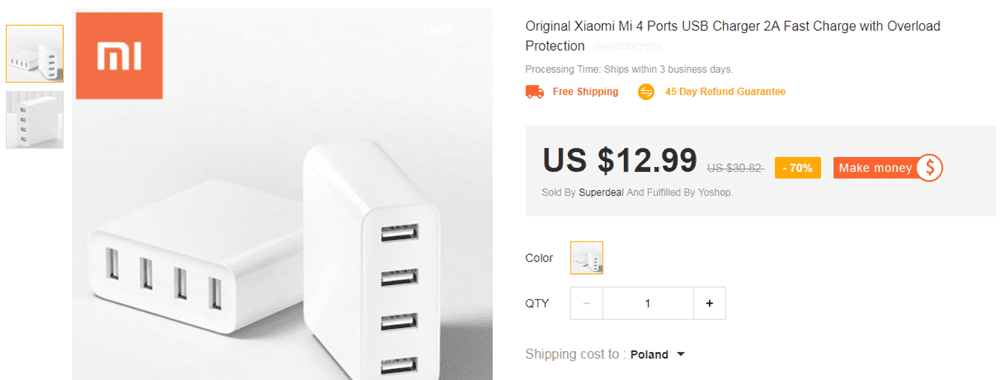Click the Xiaomi Mi charger product title
Screen dimensions: 1000x380
pyautogui.click(x=733, y=36)
